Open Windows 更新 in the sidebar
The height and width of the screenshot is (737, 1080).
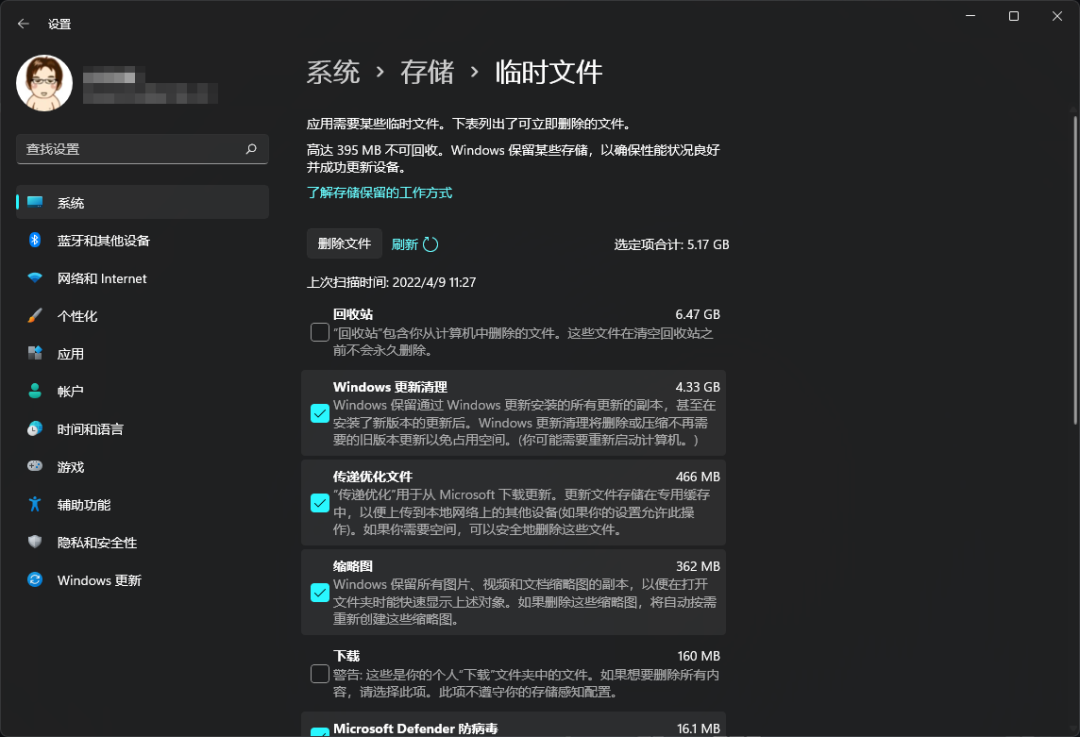[143, 581]
